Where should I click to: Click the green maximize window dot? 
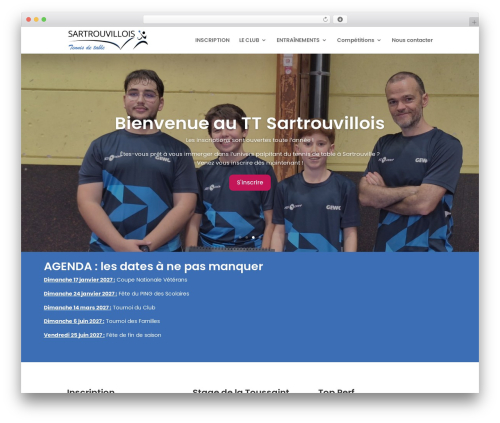tap(44, 19)
